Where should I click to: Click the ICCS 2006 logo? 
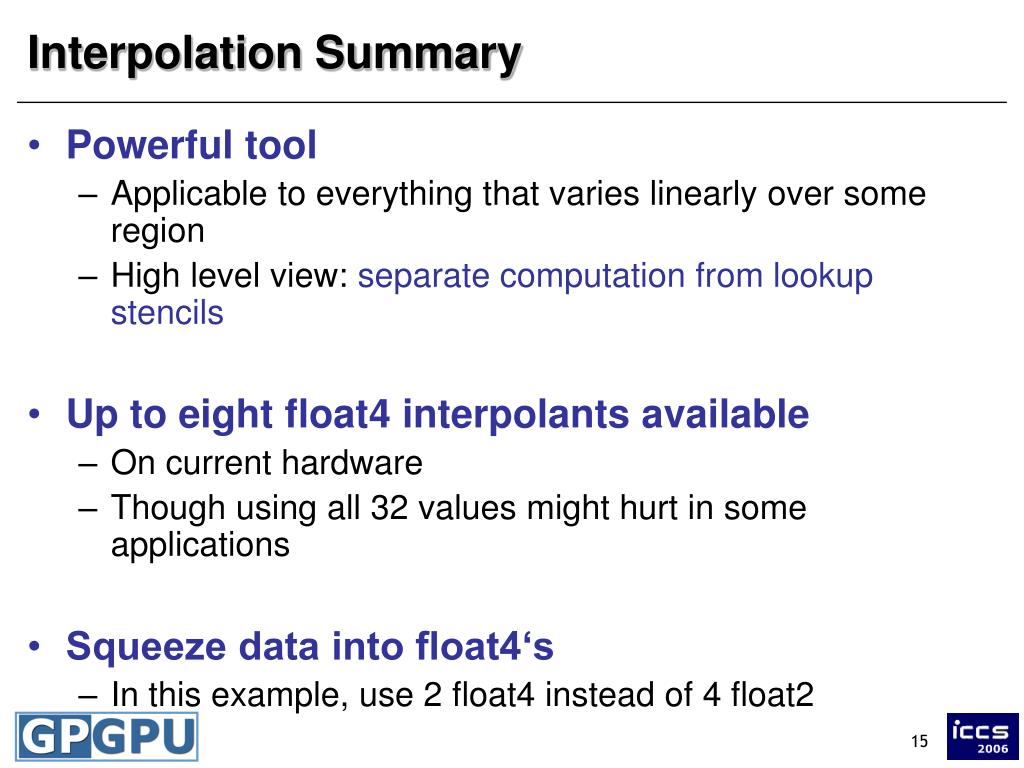(982, 736)
